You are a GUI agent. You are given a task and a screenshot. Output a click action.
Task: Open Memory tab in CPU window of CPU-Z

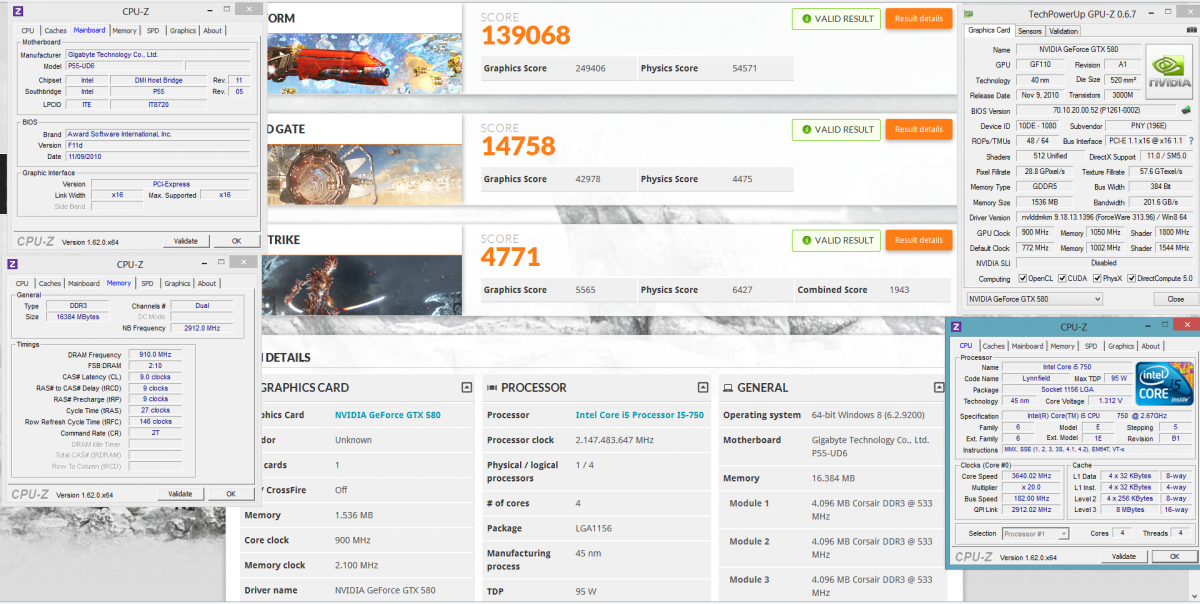coord(1062,346)
